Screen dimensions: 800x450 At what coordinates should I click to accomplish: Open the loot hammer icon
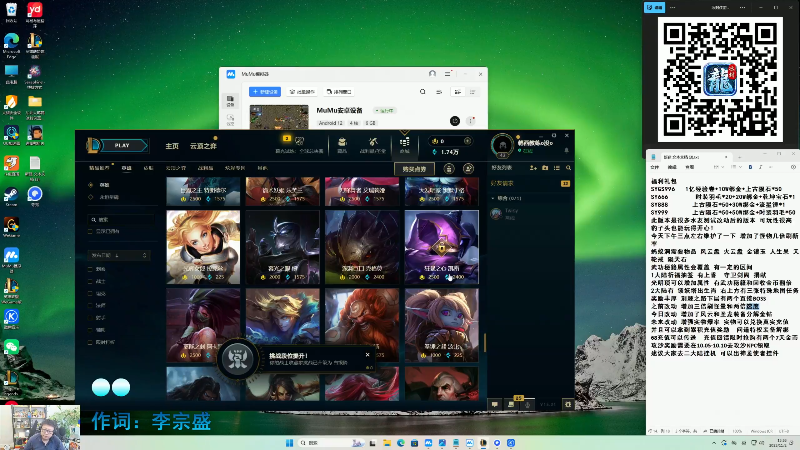373,144
